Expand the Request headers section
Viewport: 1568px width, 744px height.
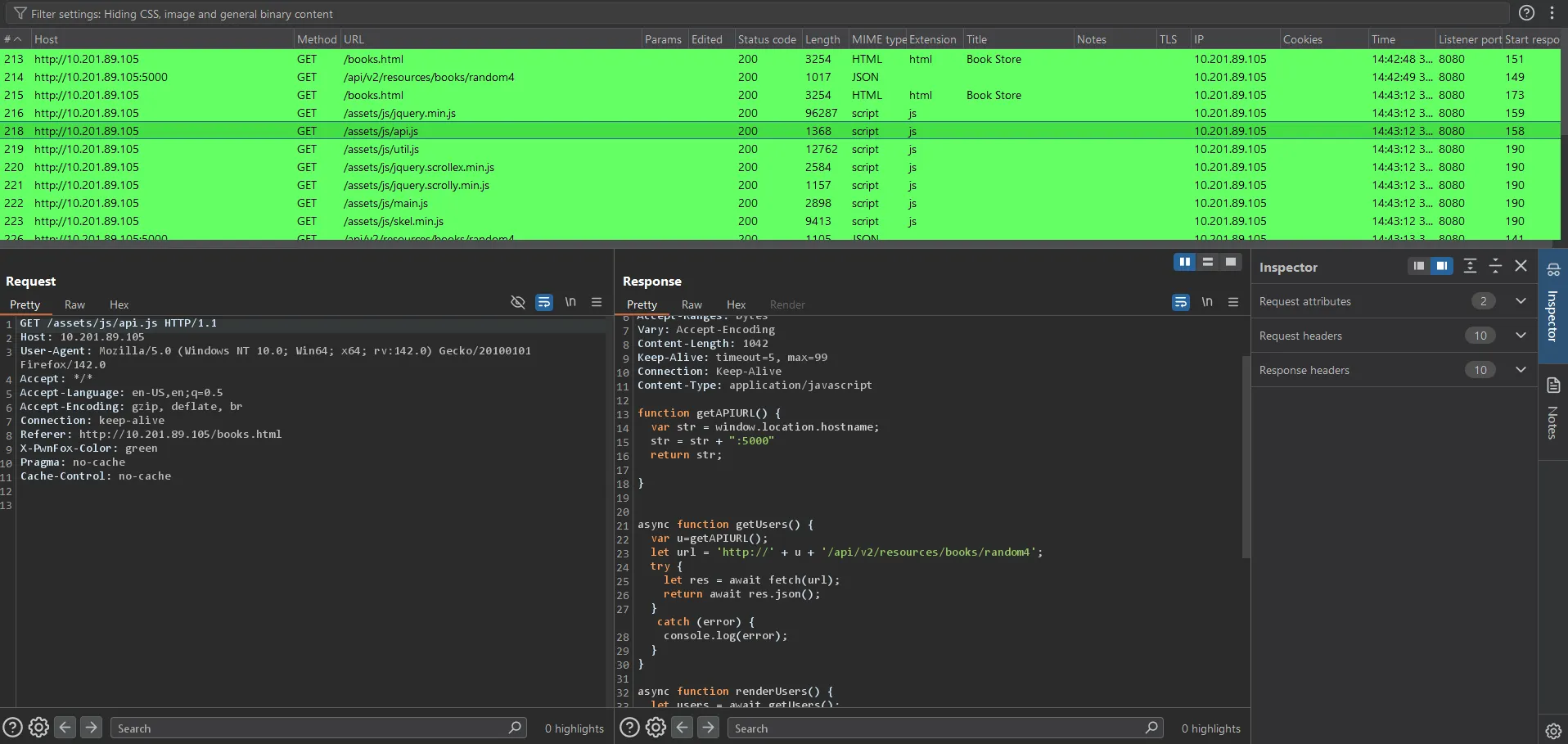(1521, 336)
